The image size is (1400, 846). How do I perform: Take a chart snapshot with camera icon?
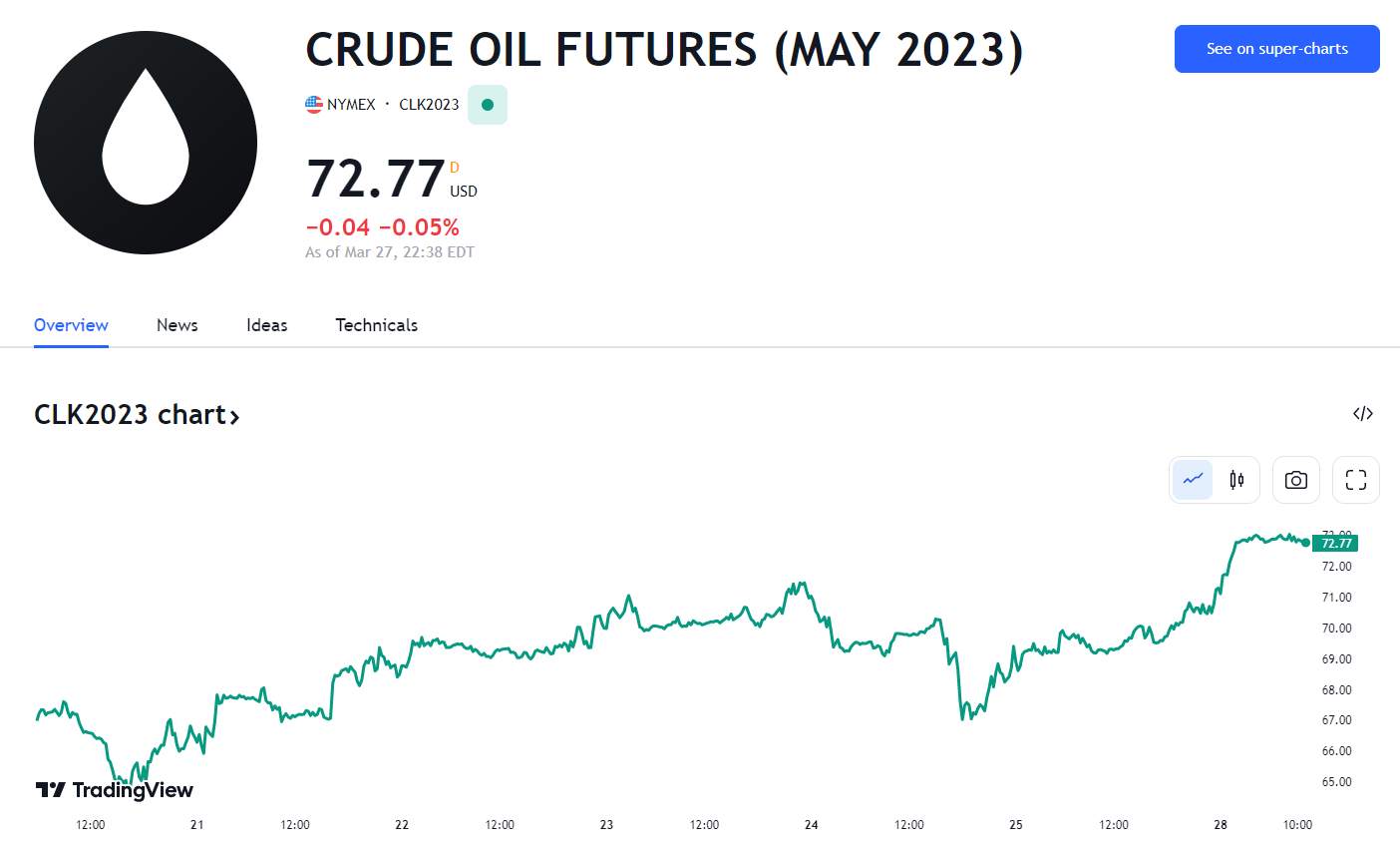tap(1296, 480)
